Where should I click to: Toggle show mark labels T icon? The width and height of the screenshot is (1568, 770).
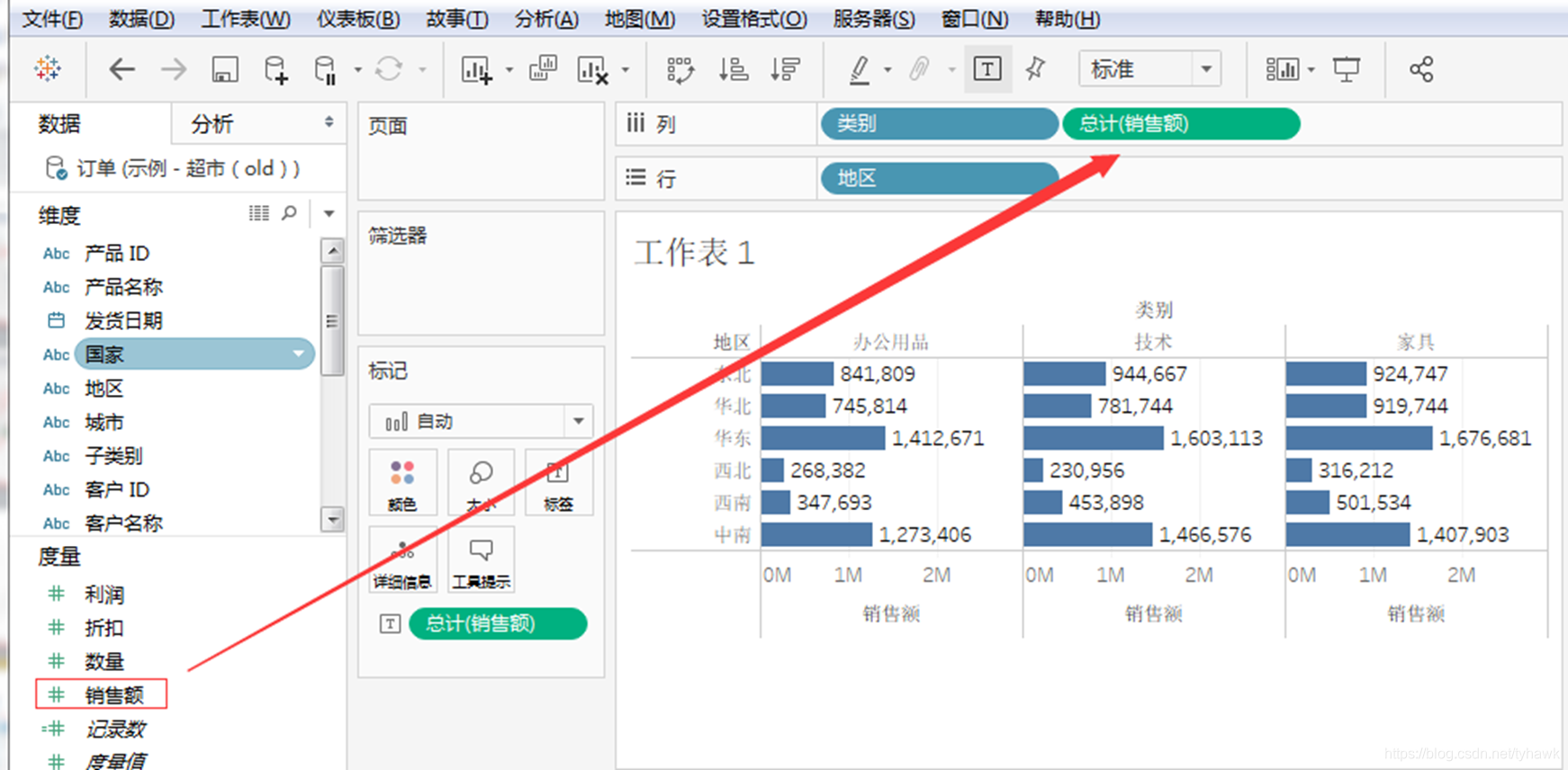click(x=987, y=69)
